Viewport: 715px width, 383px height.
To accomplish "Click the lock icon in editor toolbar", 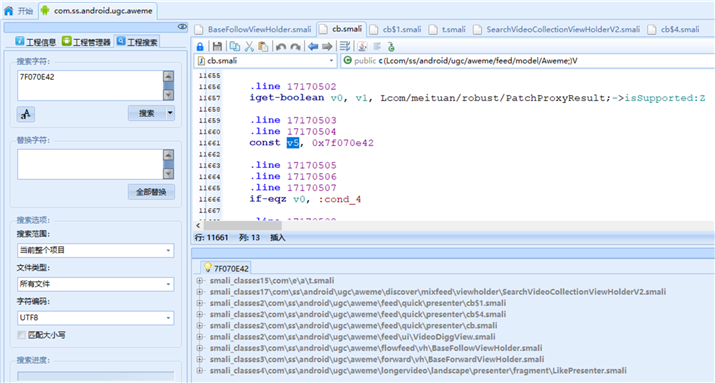I will pos(200,47).
